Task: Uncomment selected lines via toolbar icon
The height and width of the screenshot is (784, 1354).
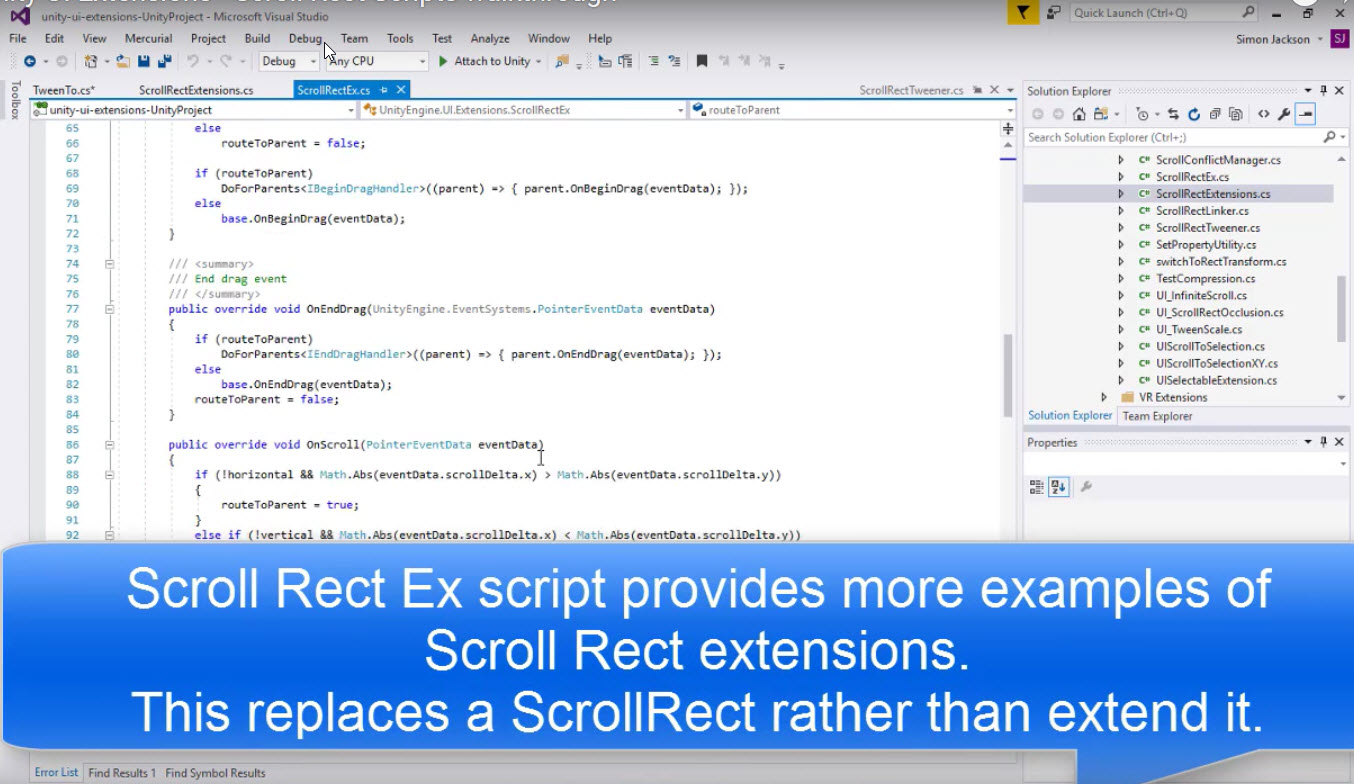Action: (x=674, y=61)
